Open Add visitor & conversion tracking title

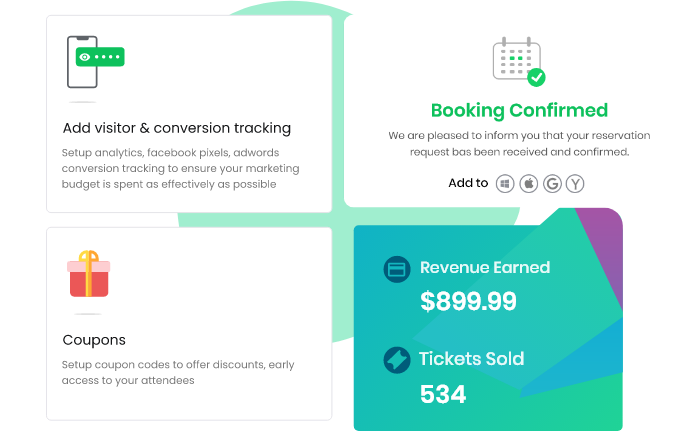point(177,128)
